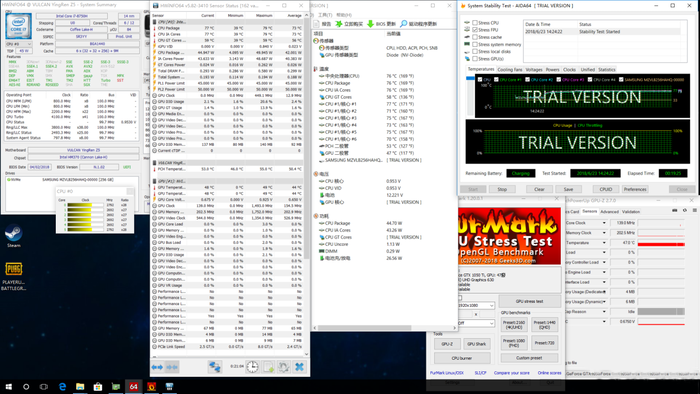Open GPU-Z Validation tab
700x394 pixels.
click(x=631, y=212)
